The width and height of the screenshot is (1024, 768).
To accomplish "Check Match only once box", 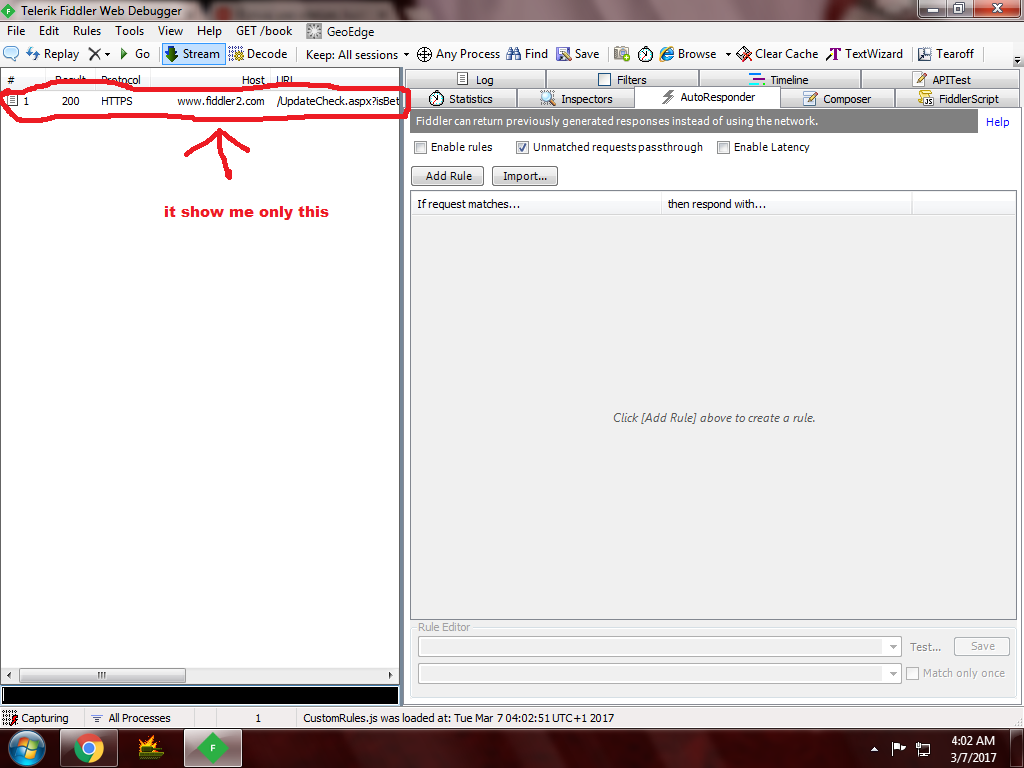I will [913, 673].
